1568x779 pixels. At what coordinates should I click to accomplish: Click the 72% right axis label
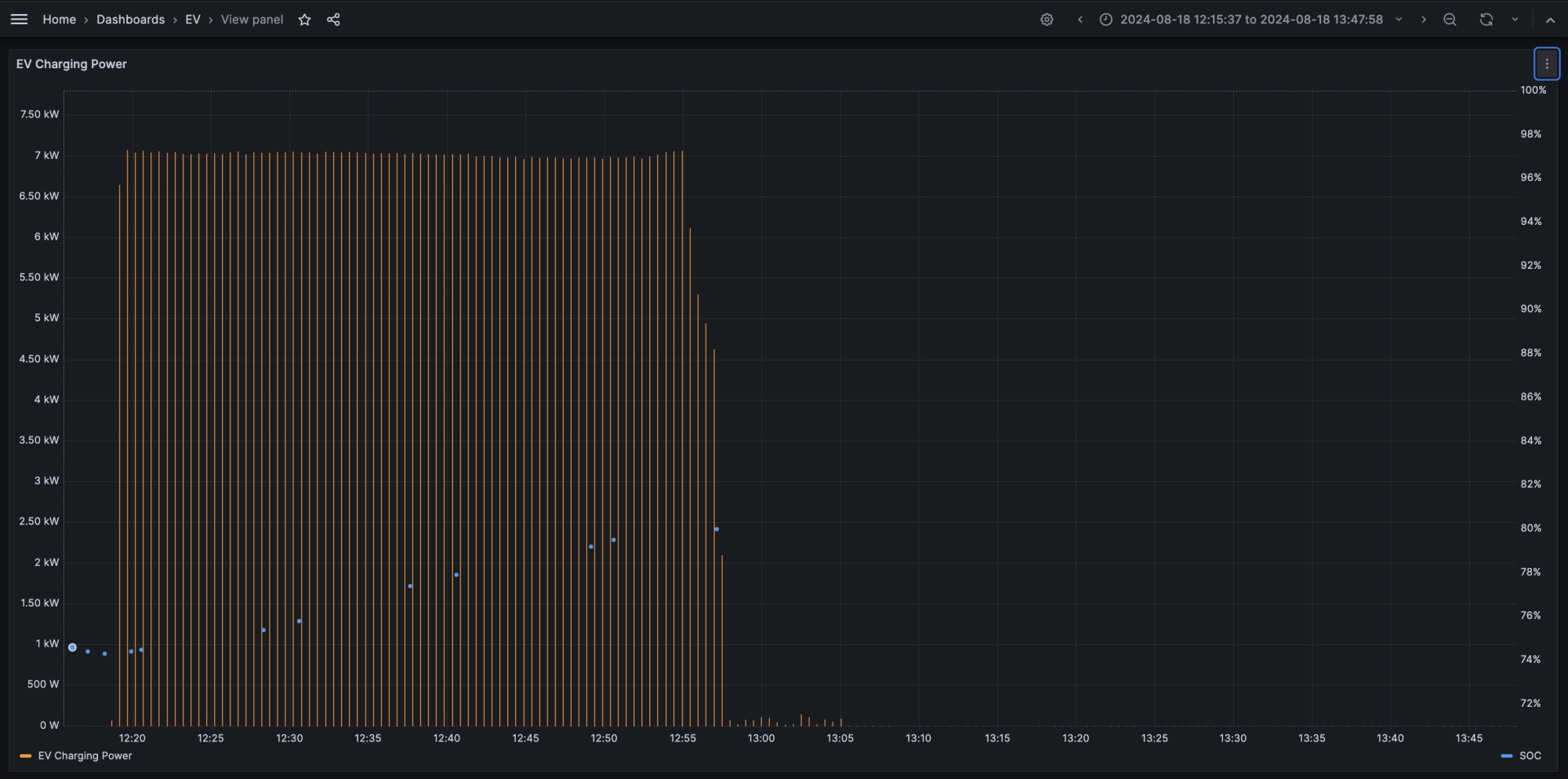(1530, 703)
